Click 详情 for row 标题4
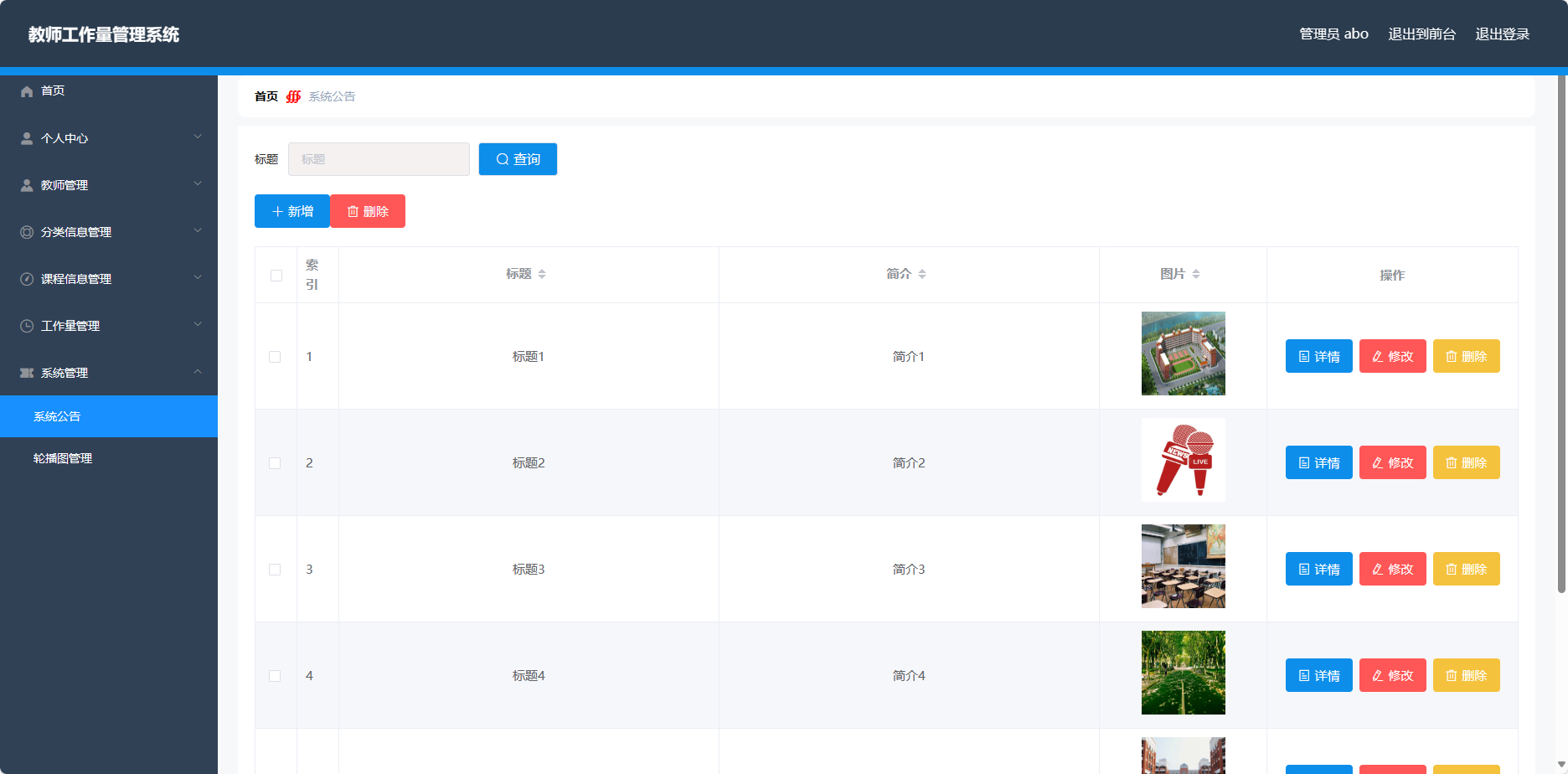1568x774 pixels. coord(1318,675)
